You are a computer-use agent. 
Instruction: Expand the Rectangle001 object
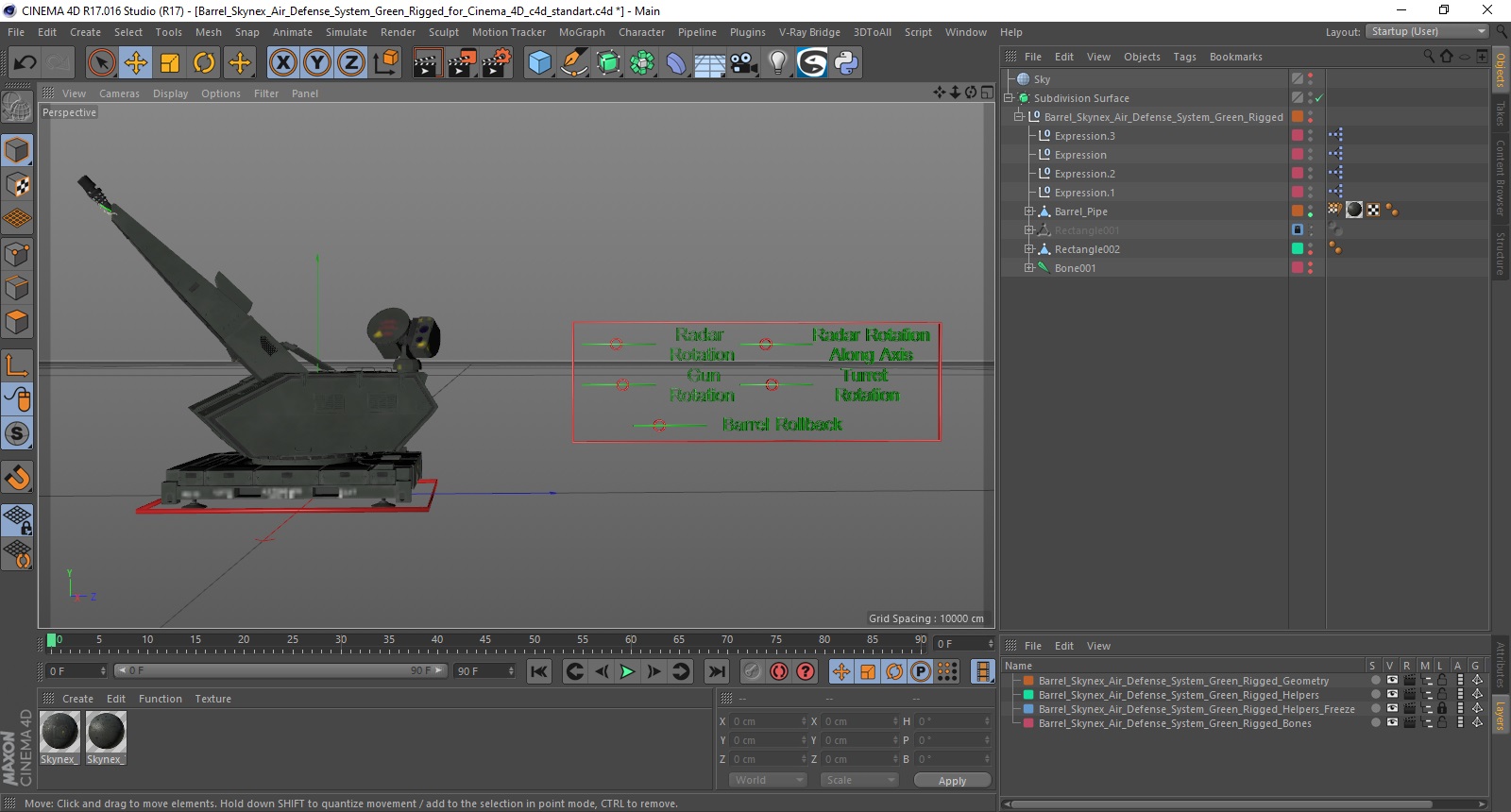(x=1029, y=230)
